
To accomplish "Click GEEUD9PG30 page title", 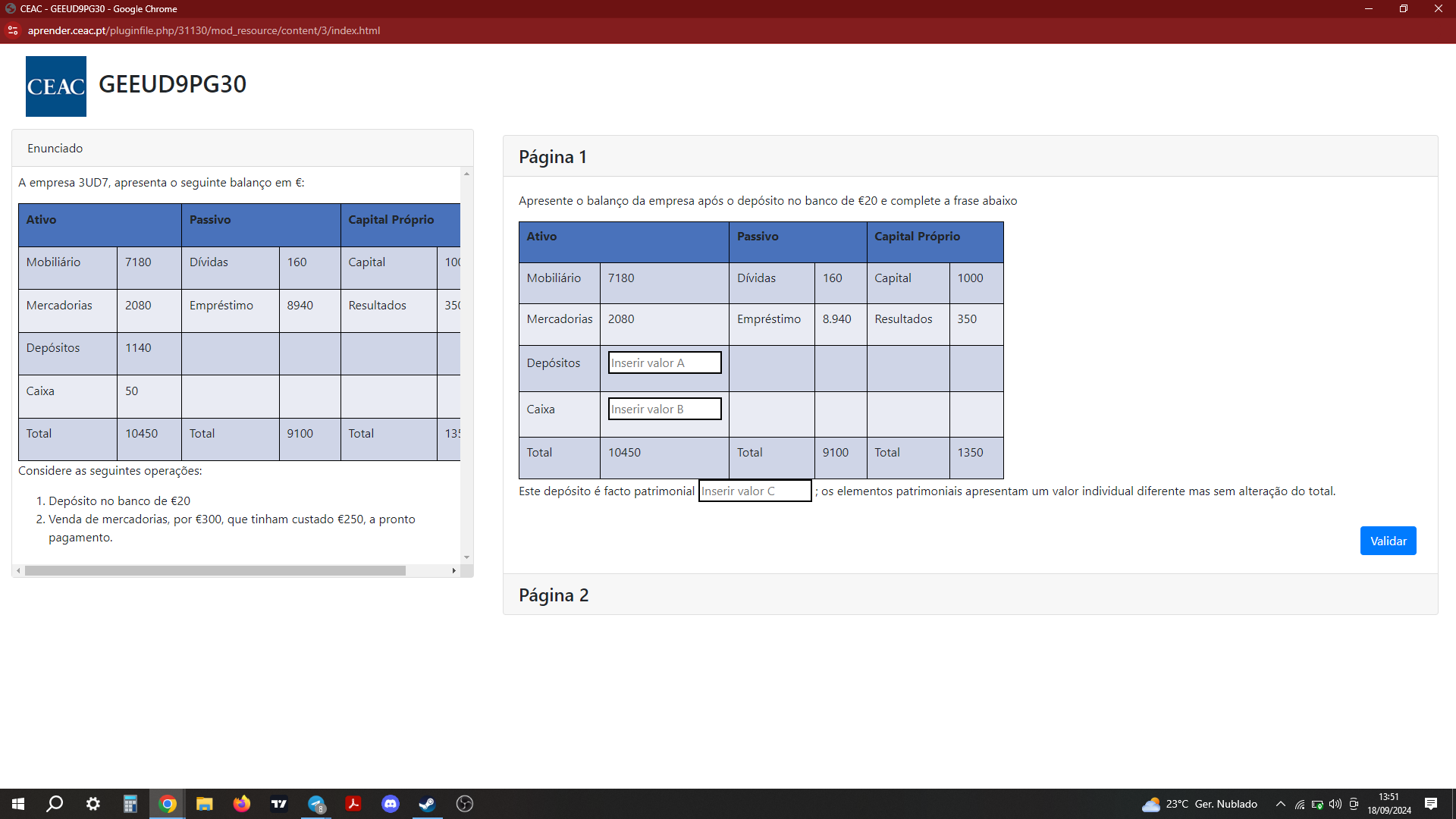I will [x=172, y=84].
